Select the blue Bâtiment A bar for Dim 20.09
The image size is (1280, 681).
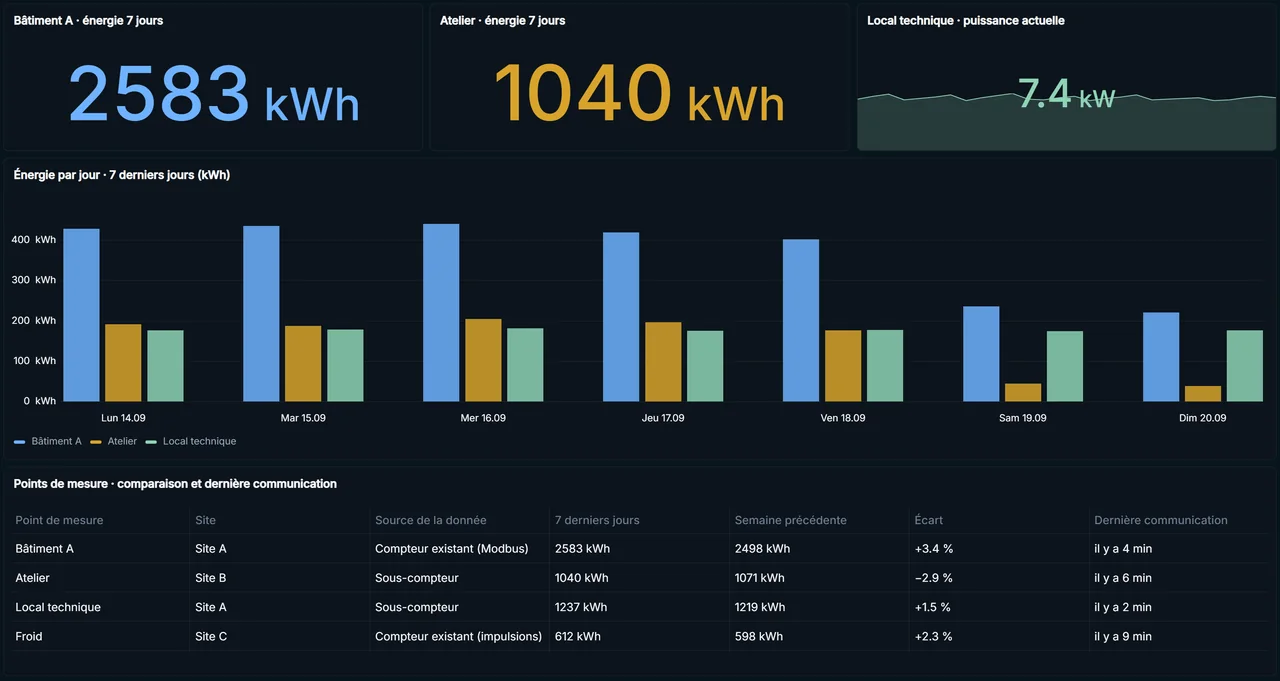[x=1161, y=357]
